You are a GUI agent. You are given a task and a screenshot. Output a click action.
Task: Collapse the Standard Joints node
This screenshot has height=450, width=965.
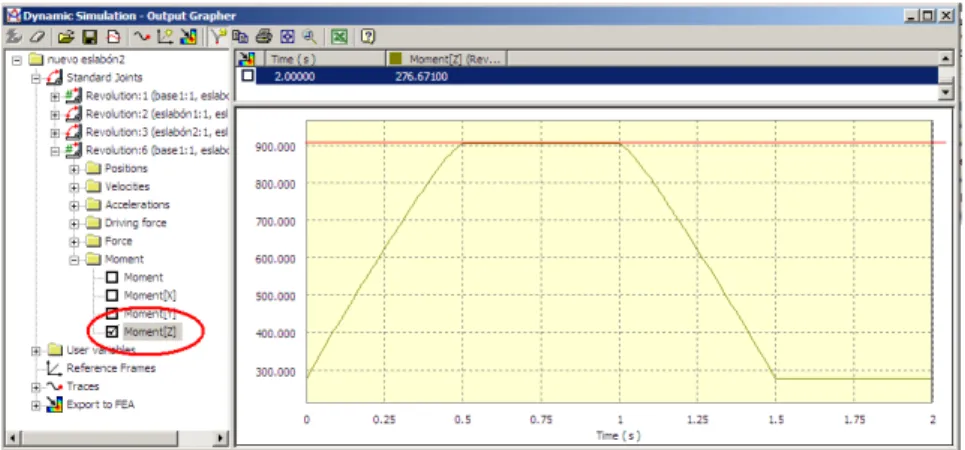[36, 78]
